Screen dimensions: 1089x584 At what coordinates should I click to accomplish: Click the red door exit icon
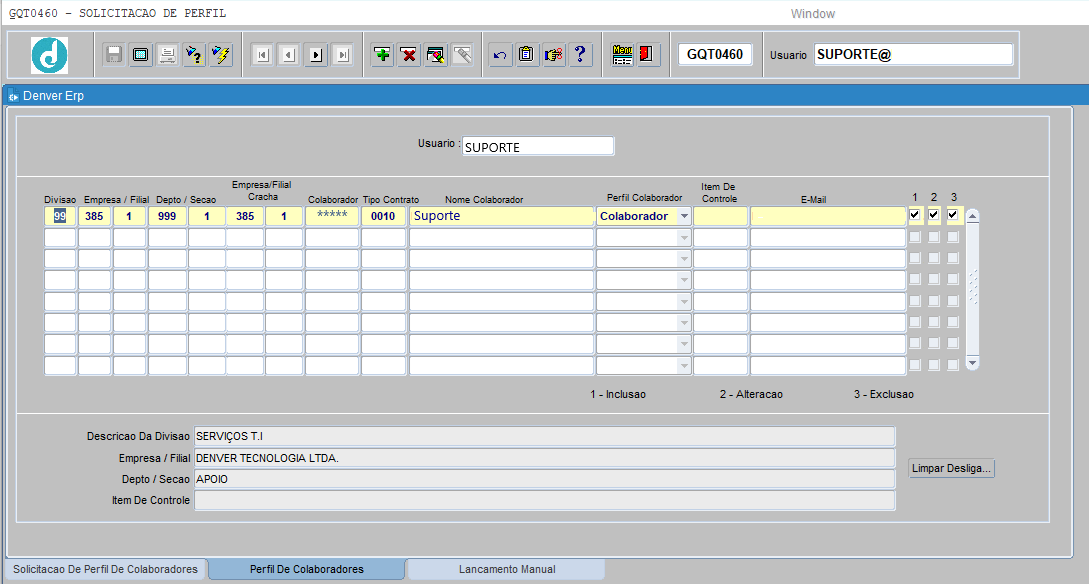[647, 54]
